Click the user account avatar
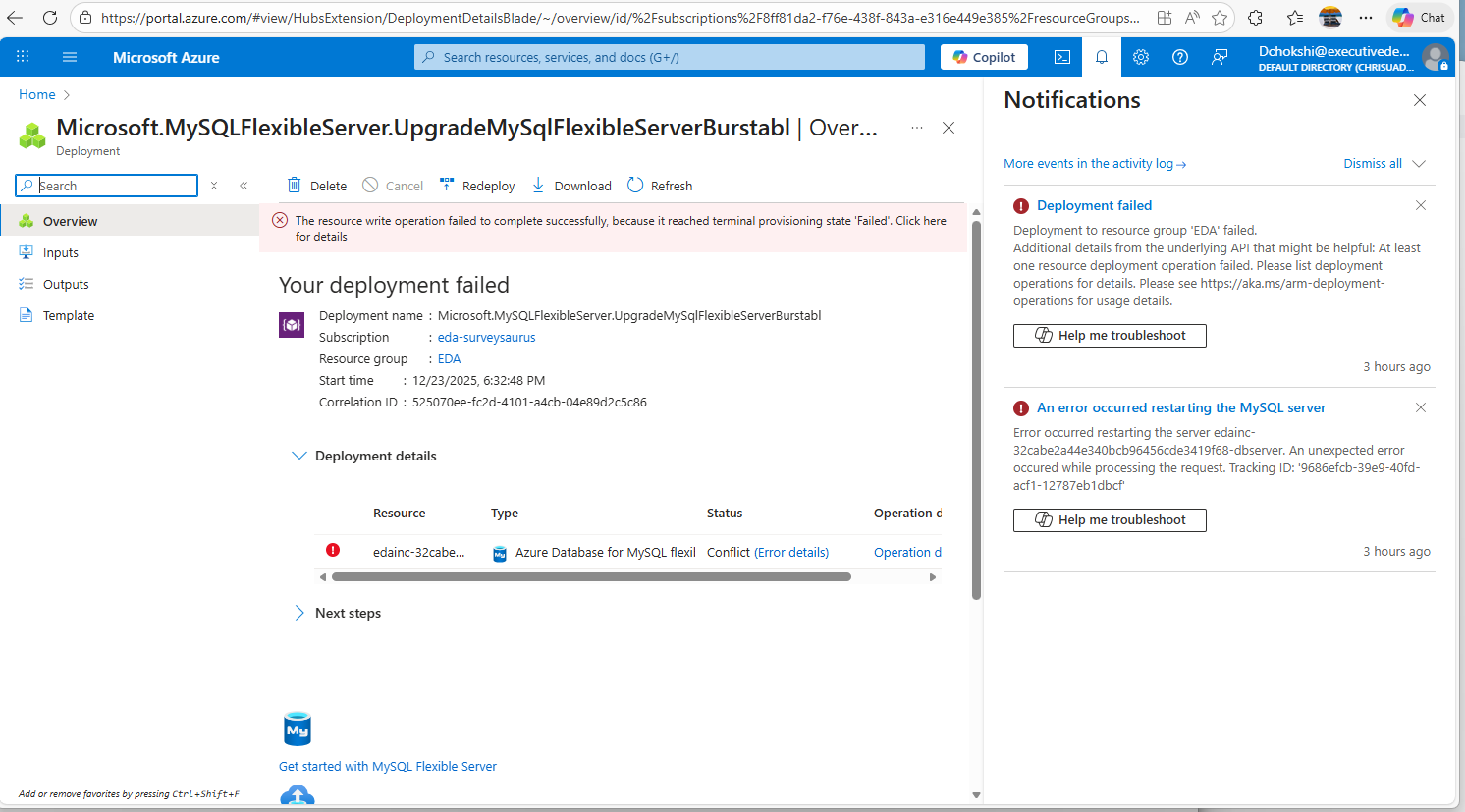The image size is (1465, 812). point(1436,57)
